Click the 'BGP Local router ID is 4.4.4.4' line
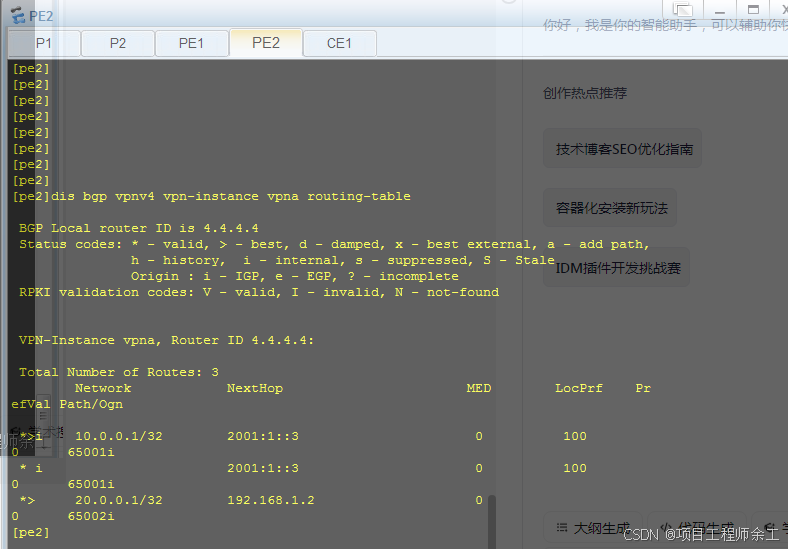Screen dimensions: 788x549 point(139,228)
